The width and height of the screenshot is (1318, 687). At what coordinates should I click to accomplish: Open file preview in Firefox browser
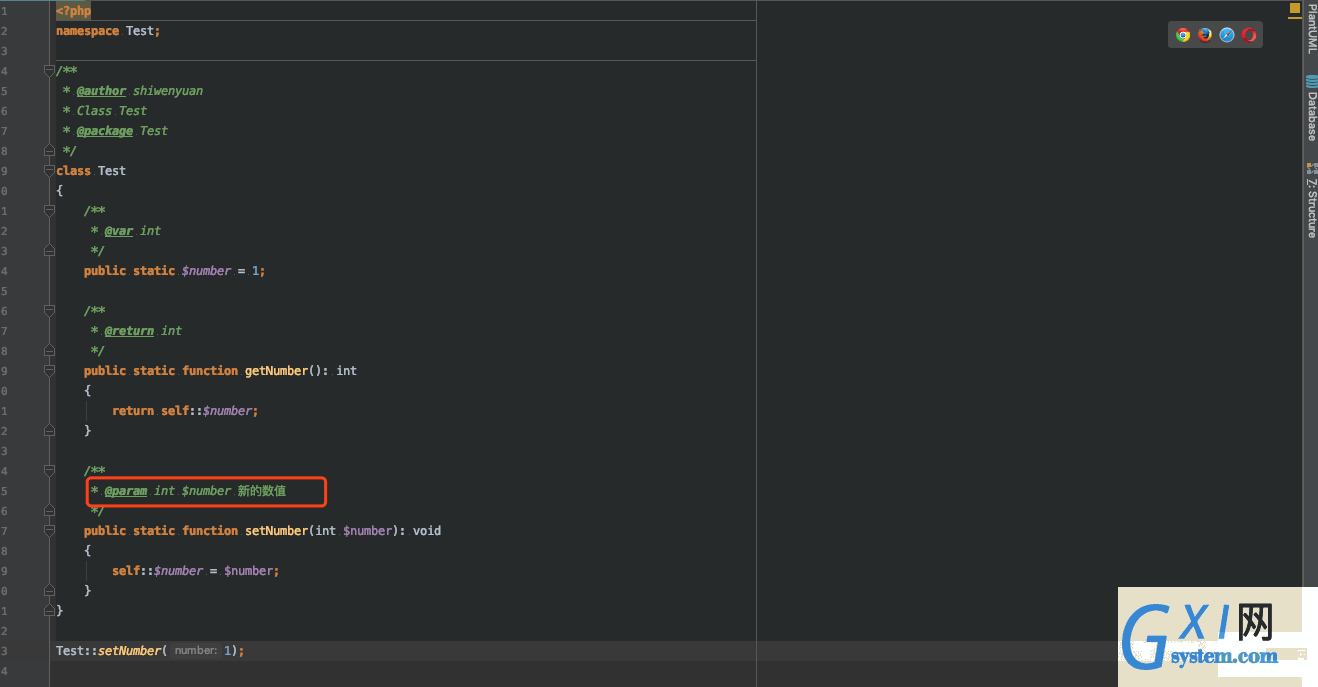point(1205,35)
